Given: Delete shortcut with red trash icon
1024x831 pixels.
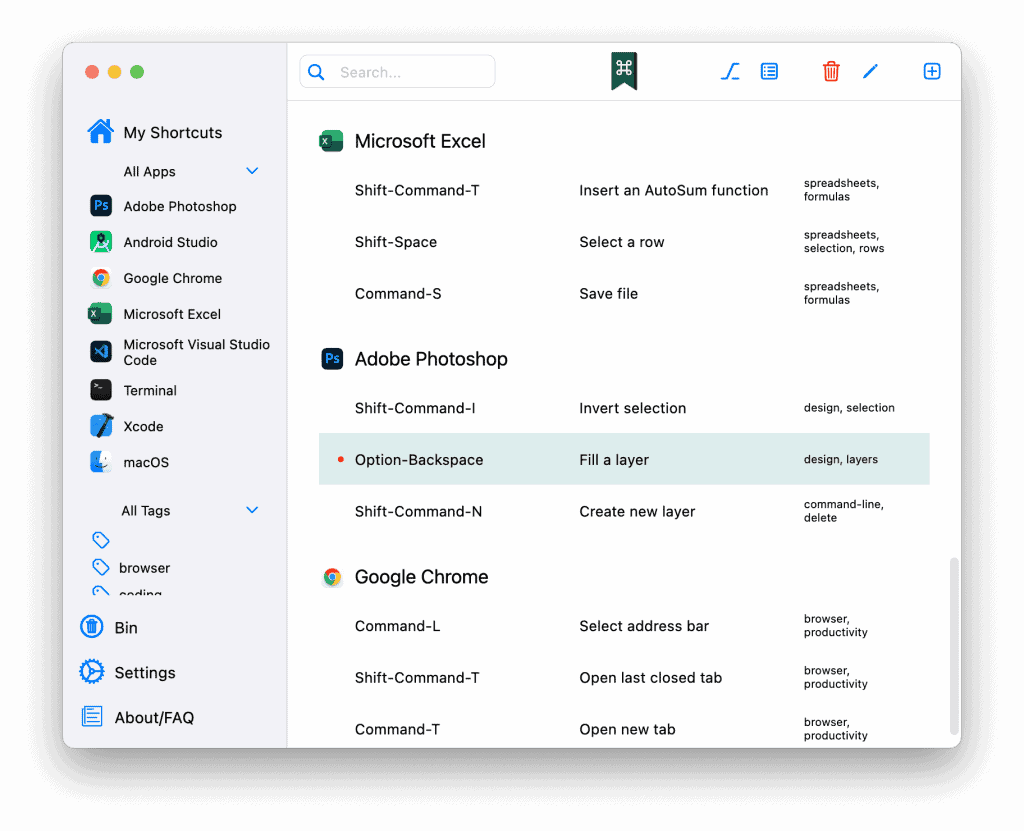Looking at the screenshot, I should point(831,71).
